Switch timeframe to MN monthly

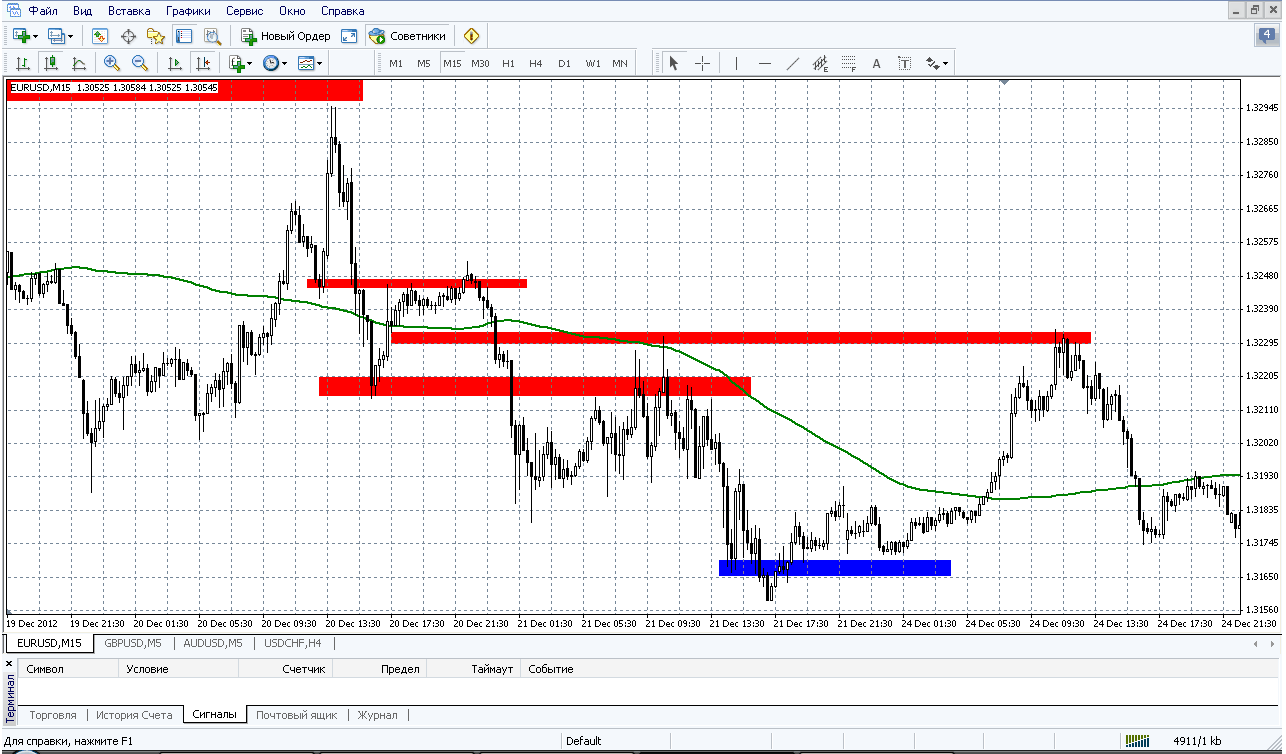pyautogui.click(x=620, y=63)
